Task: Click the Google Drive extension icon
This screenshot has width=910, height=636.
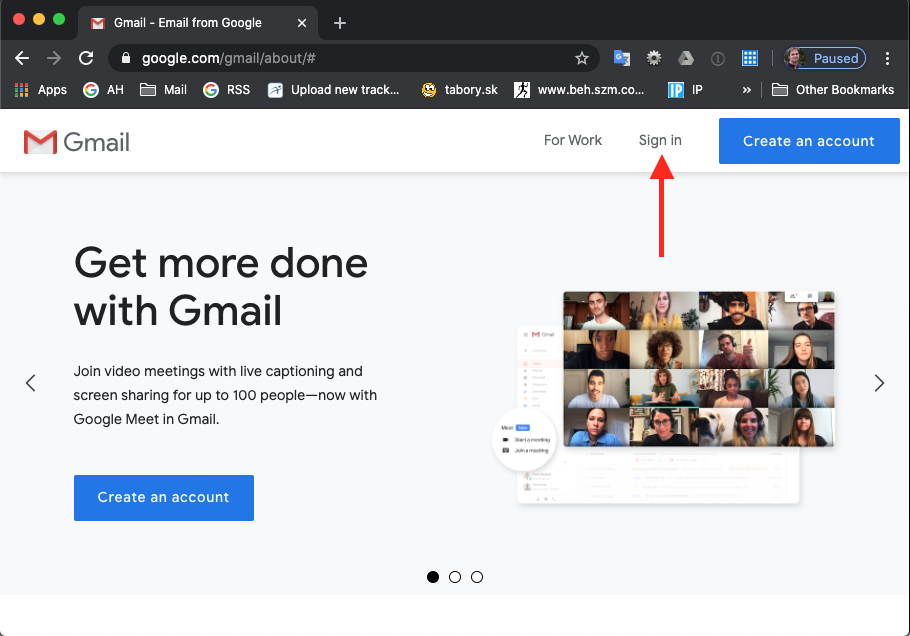Action: (x=686, y=58)
